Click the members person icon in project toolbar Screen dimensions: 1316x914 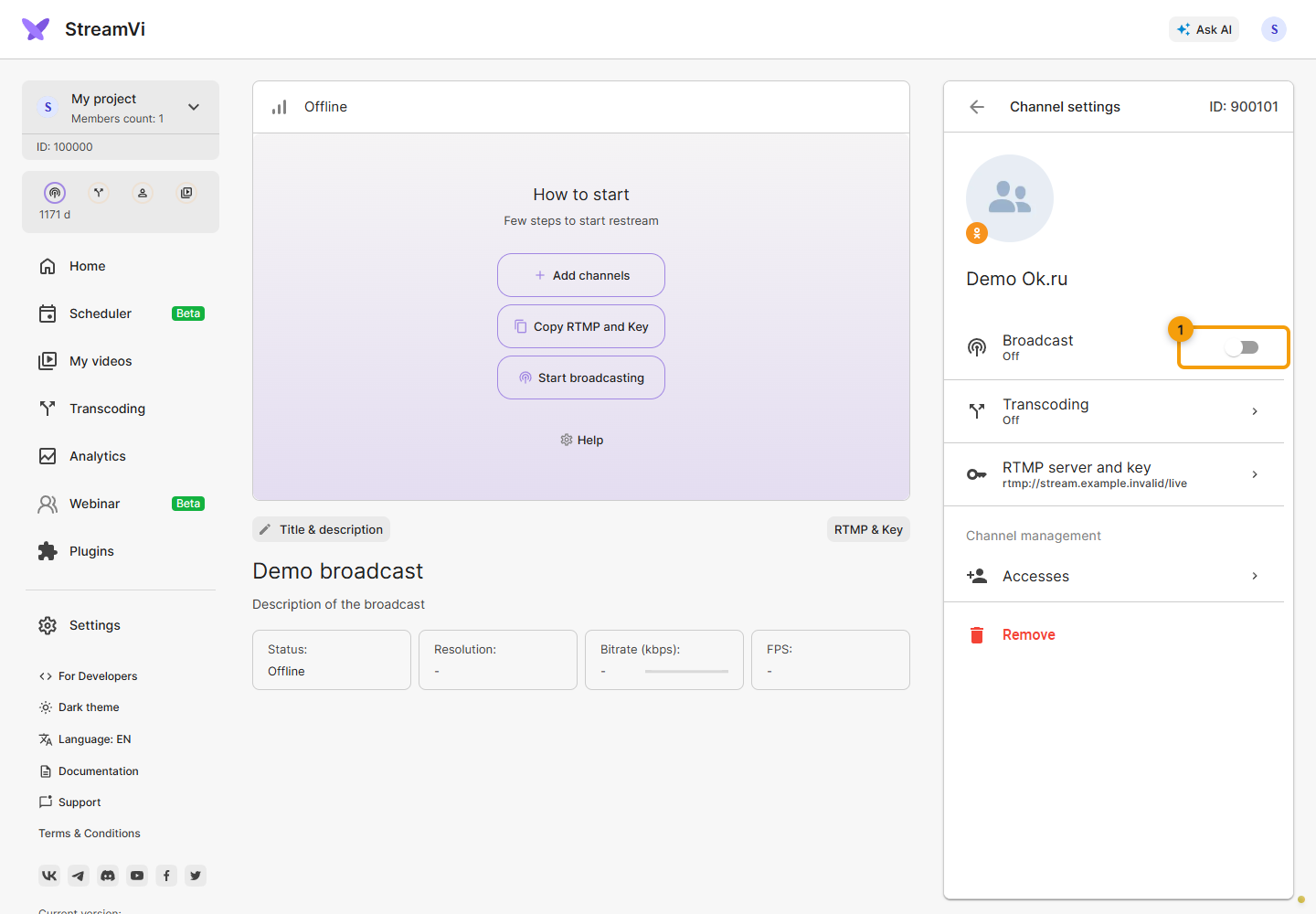[x=143, y=193]
